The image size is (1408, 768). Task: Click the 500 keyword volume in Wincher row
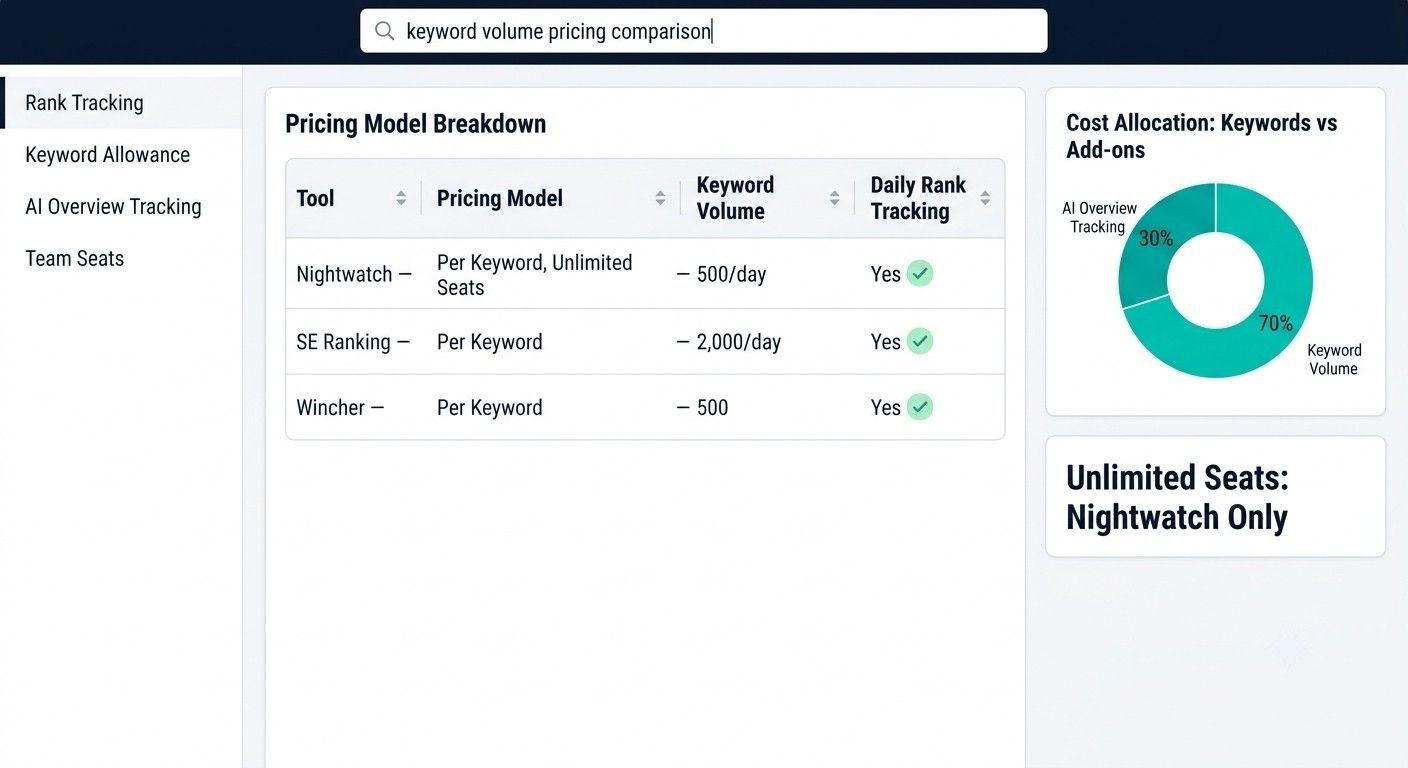713,408
